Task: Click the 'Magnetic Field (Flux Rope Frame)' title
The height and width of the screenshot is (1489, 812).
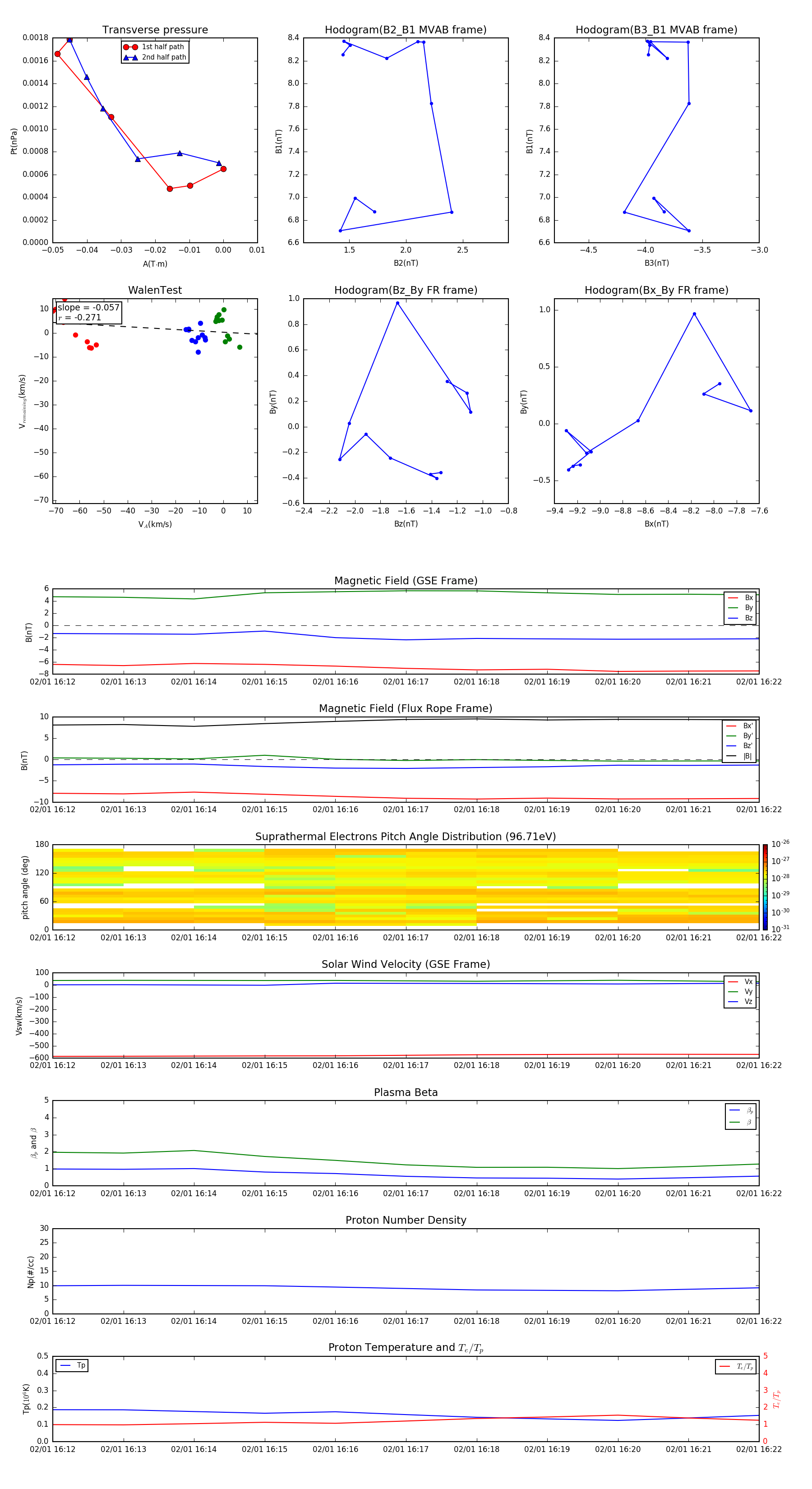Action: (406, 709)
